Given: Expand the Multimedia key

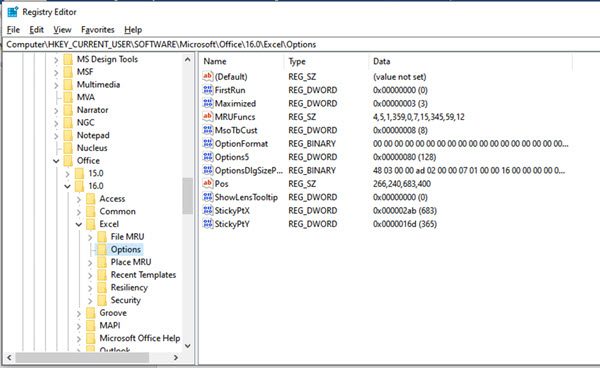Looking at the screenshot, I should click(56, 85).
